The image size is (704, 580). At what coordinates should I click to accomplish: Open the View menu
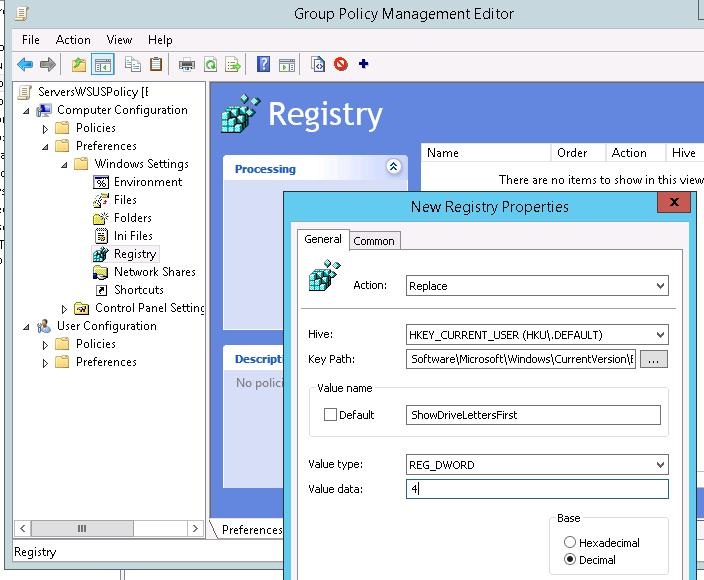point(119,40)
